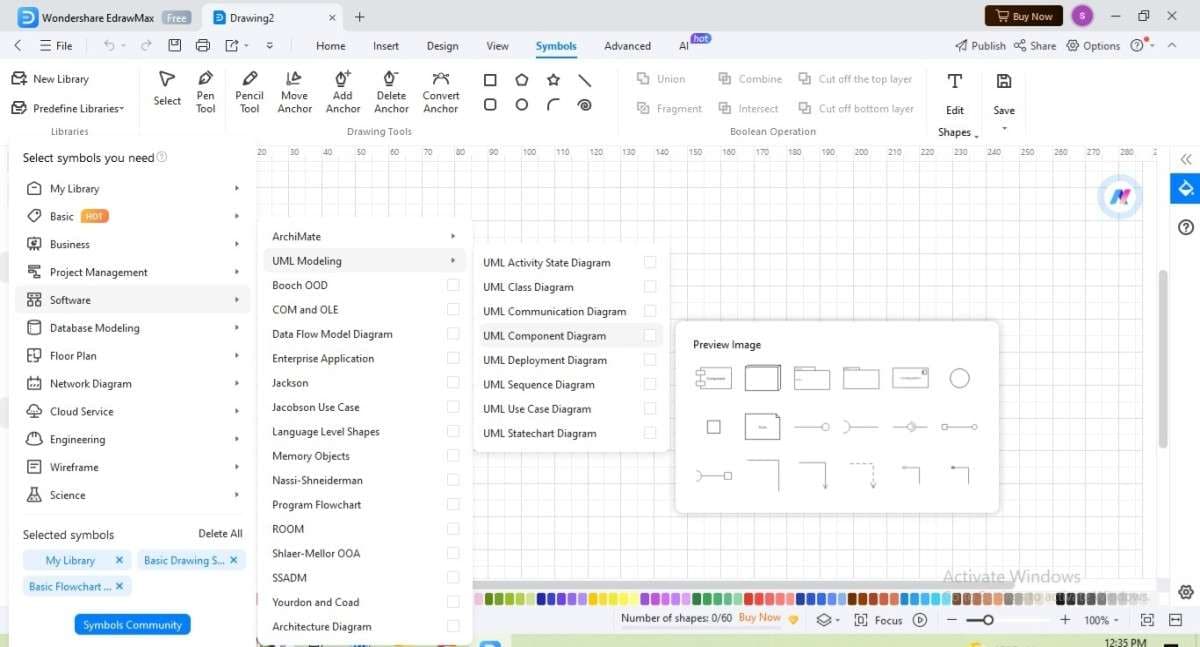Click the print icon in the toolbar
The height and width of the screenshot is (647, 1200).
pos(203,46)
